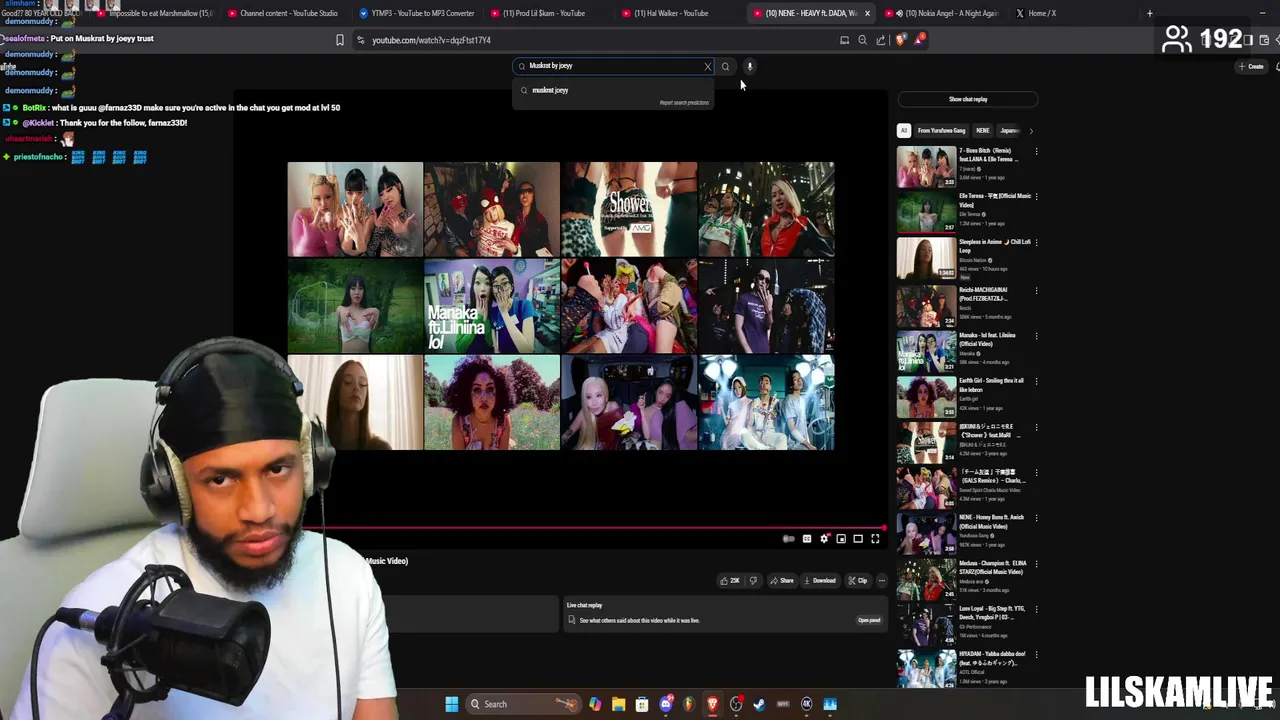Open options menu for 'Elle Teresa' video
This screenshot has height=720, width=1280.
coord(1036,198)
